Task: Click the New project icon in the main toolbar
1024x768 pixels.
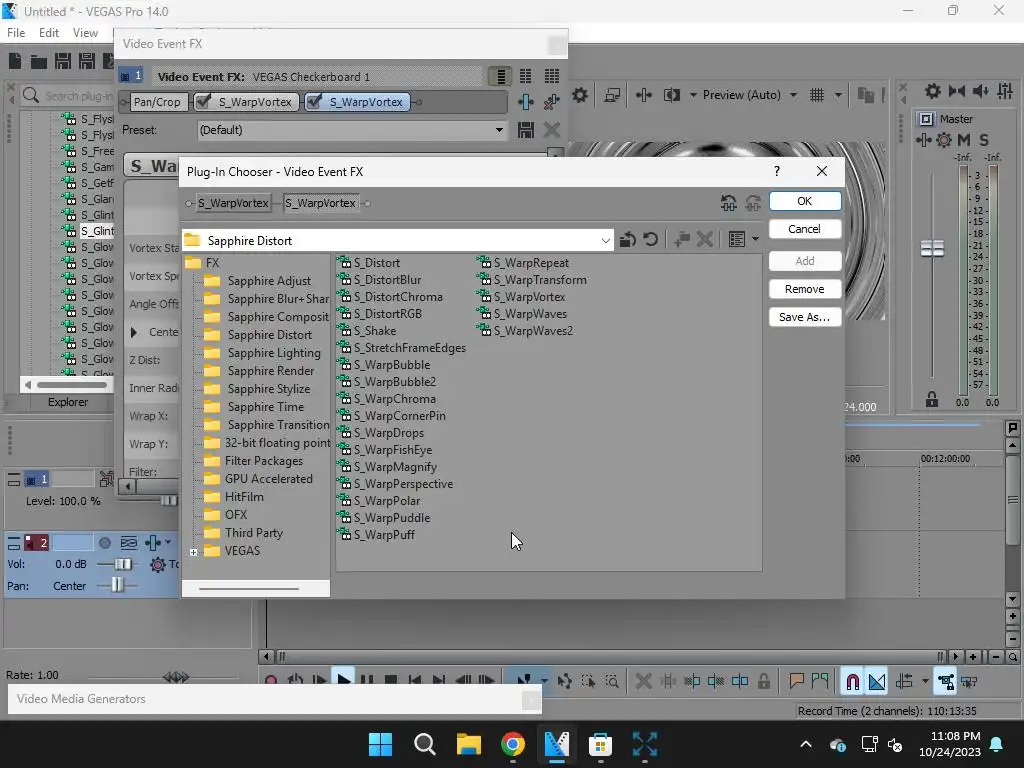Action: click(x=15, y=61)
